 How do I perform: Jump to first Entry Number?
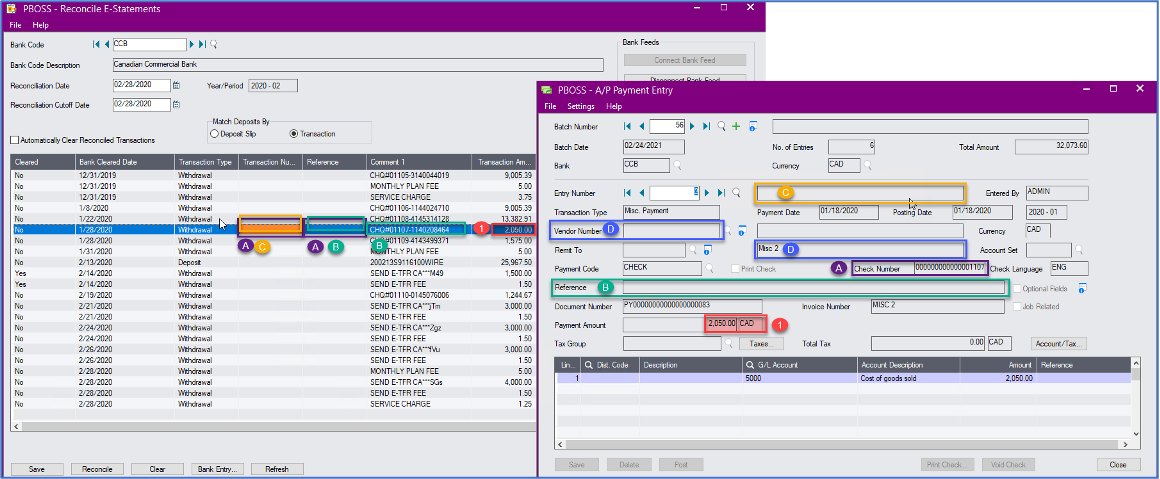pyautogui.click(x=628, y=192)
